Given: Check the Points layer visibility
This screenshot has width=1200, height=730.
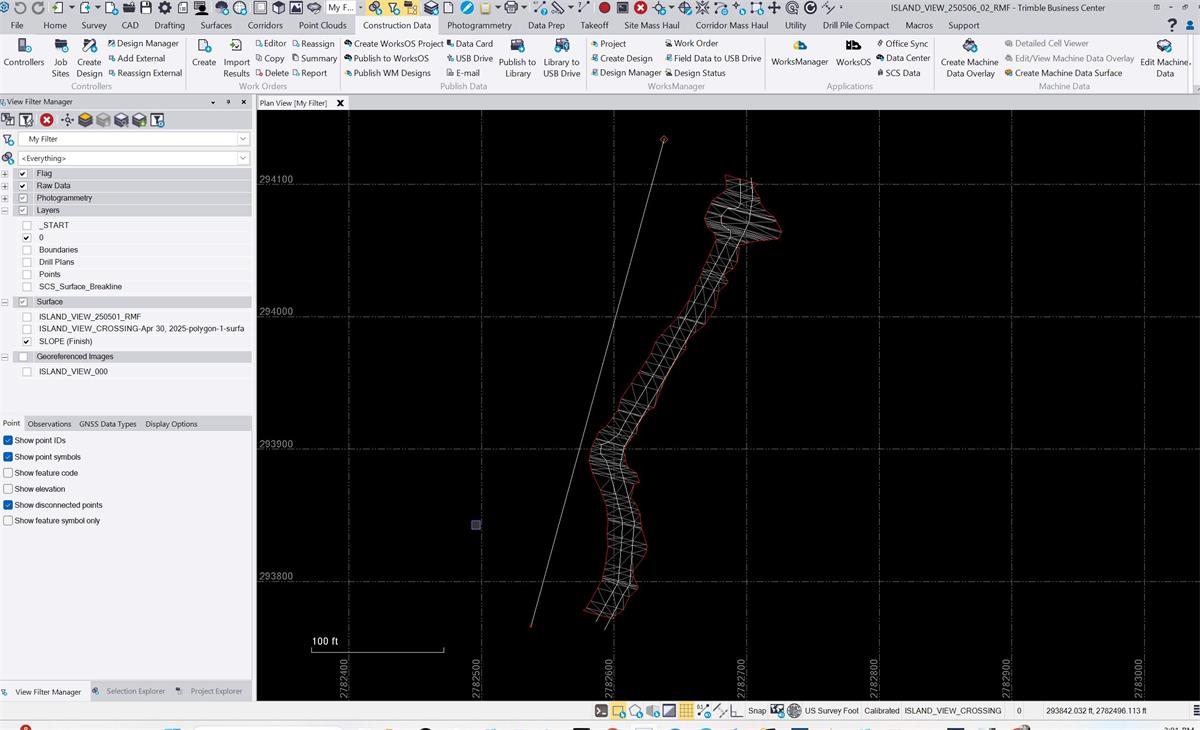Looking at the screenshot, I should pyautogui.click(x=25, y=274).
